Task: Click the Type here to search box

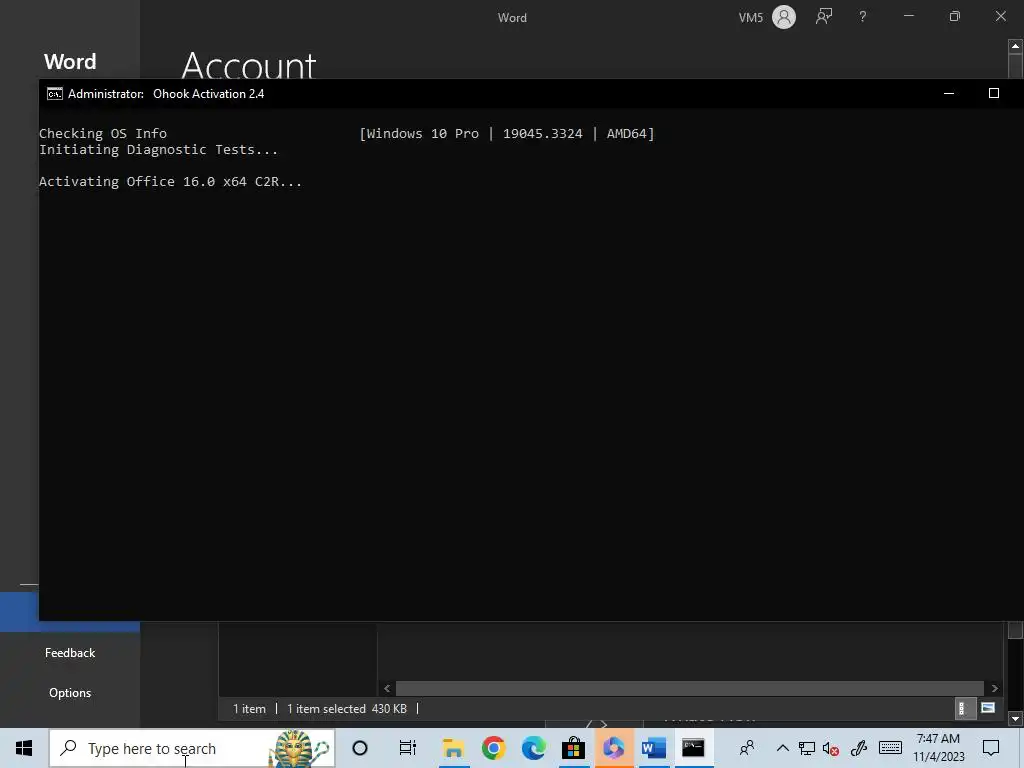Action: [x=192, y=748]
